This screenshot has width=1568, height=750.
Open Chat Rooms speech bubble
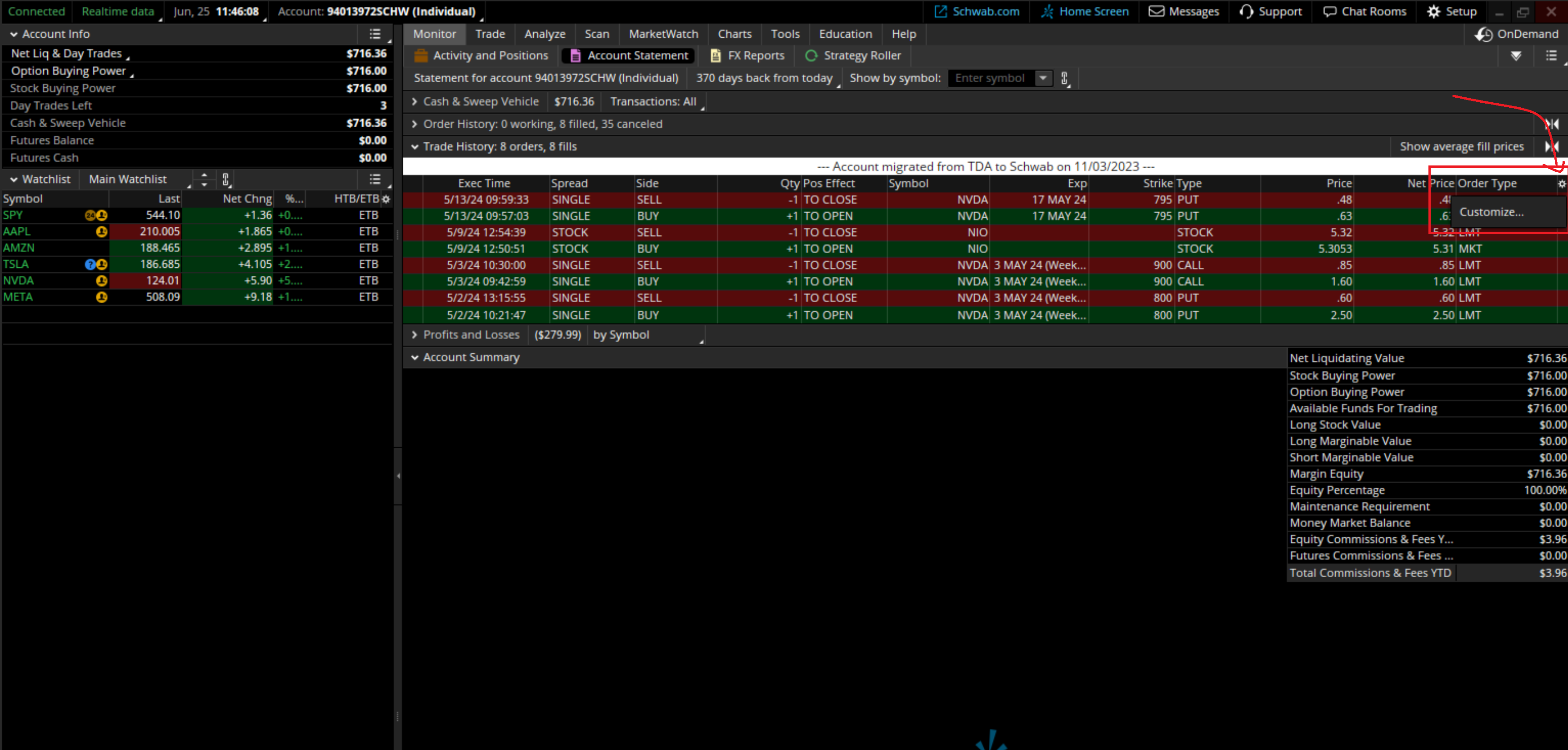tap(1329, 11)
